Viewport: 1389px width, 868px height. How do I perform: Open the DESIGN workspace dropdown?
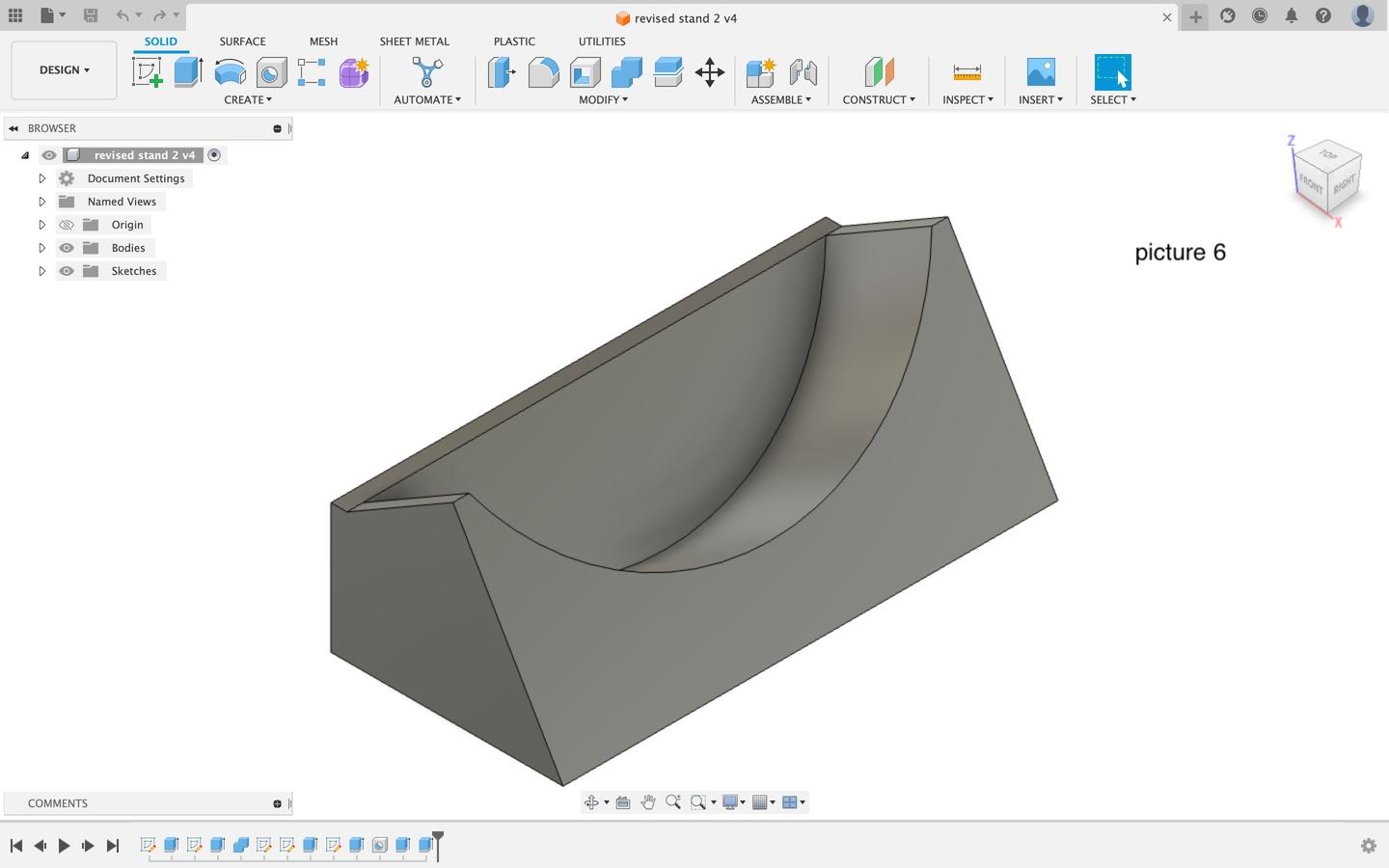point(64,70)
